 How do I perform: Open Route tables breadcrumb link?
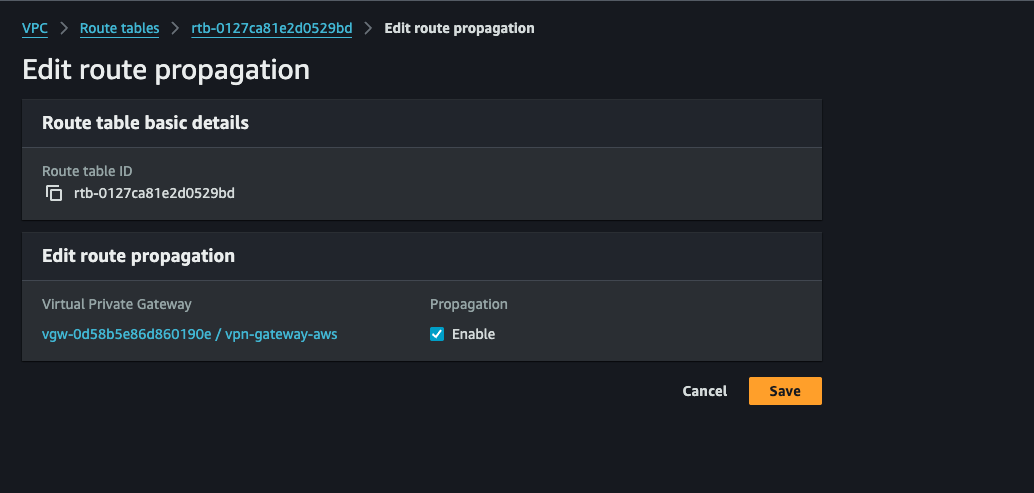coord(119,28)
